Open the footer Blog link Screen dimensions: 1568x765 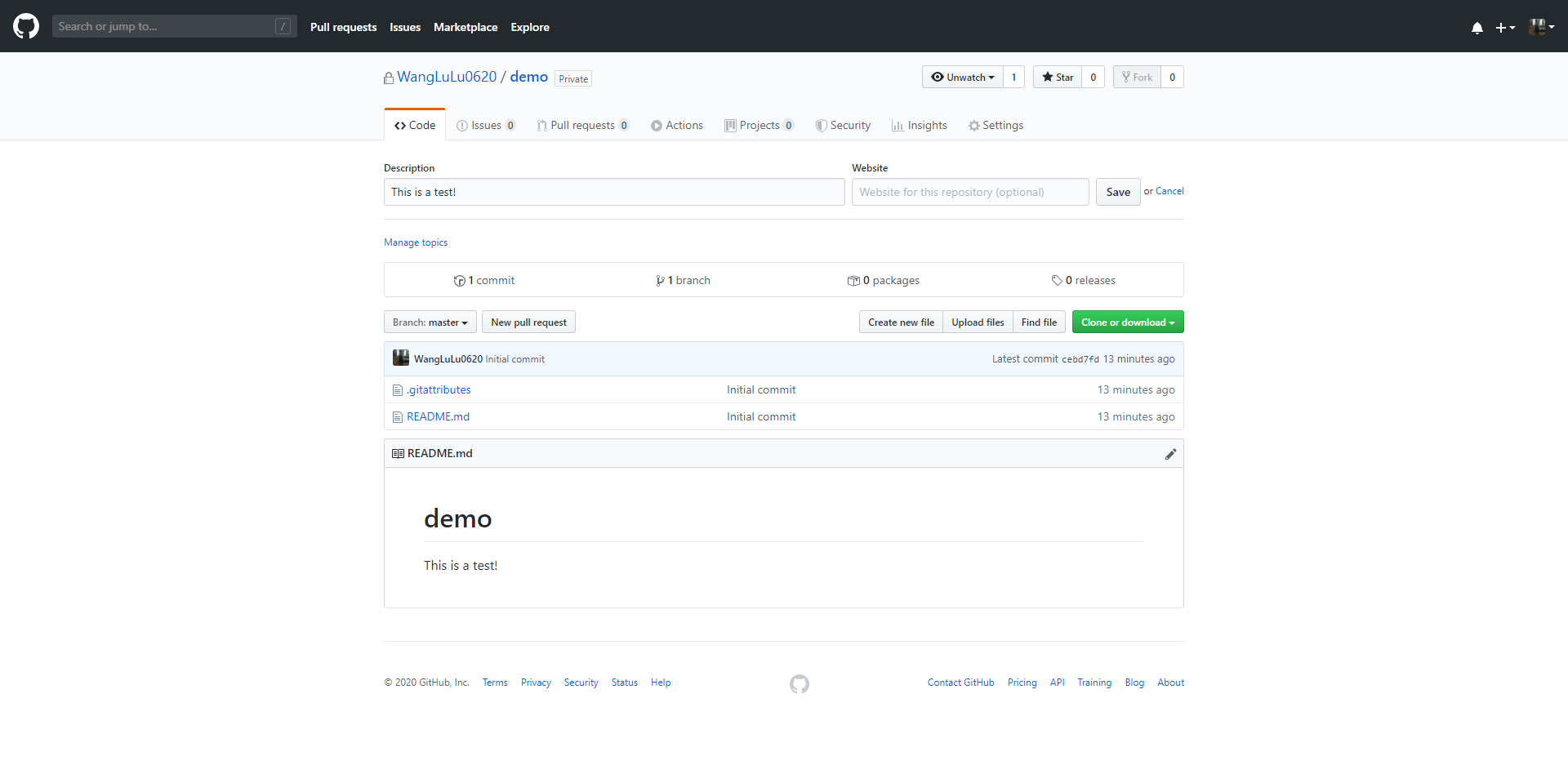pos(1134,683)
